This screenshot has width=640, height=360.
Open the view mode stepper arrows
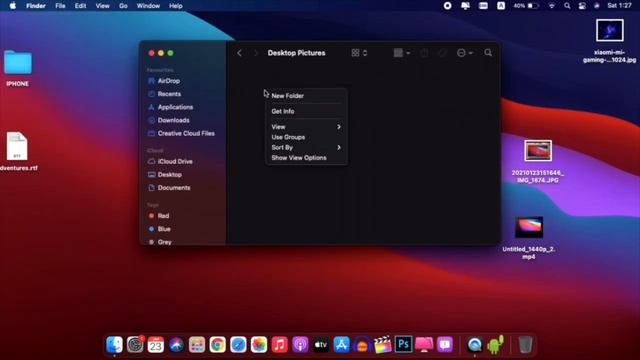365,53
